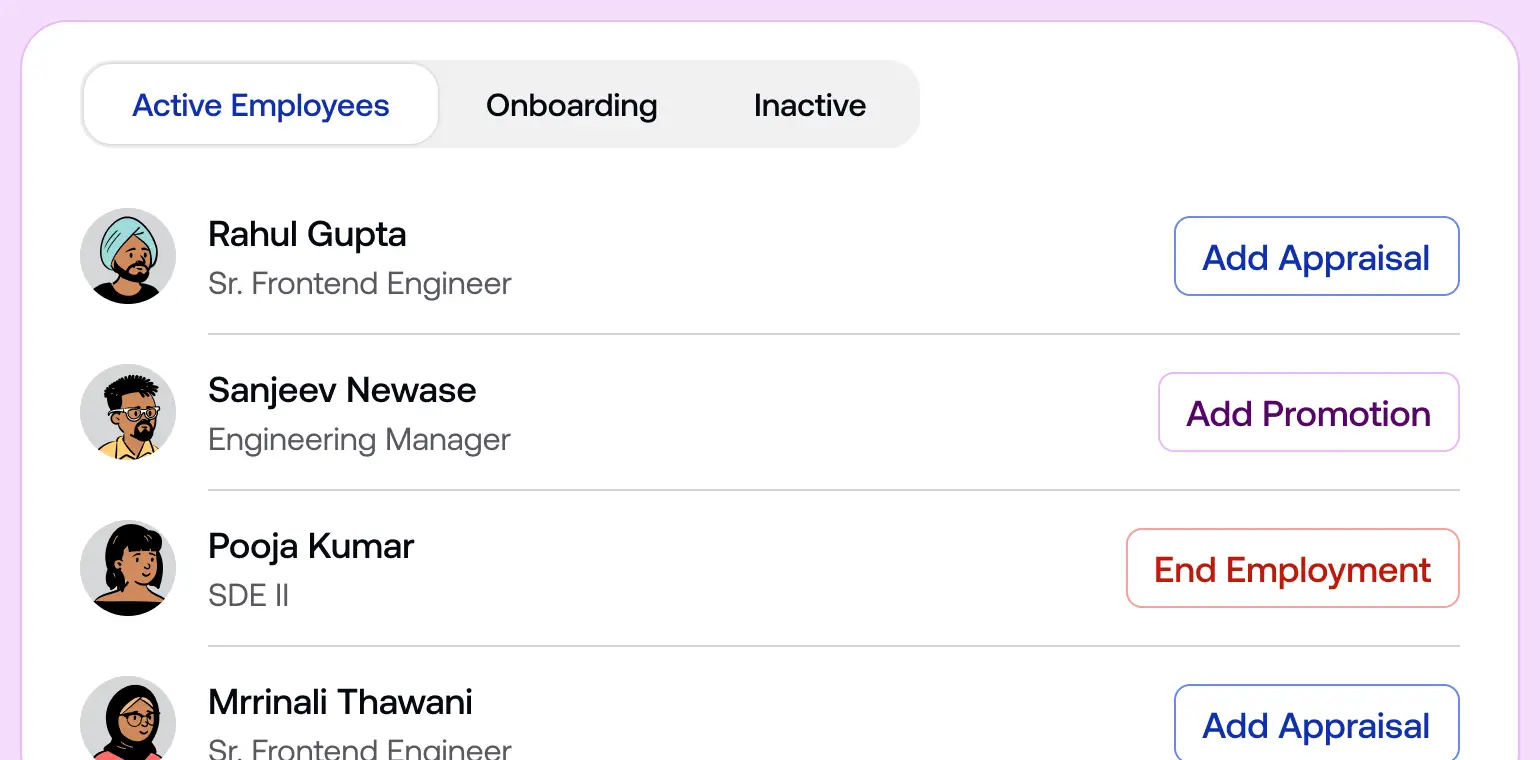Add Promotion for Sanjeev Newase
1540x760 pixels.
point(1308,412)
